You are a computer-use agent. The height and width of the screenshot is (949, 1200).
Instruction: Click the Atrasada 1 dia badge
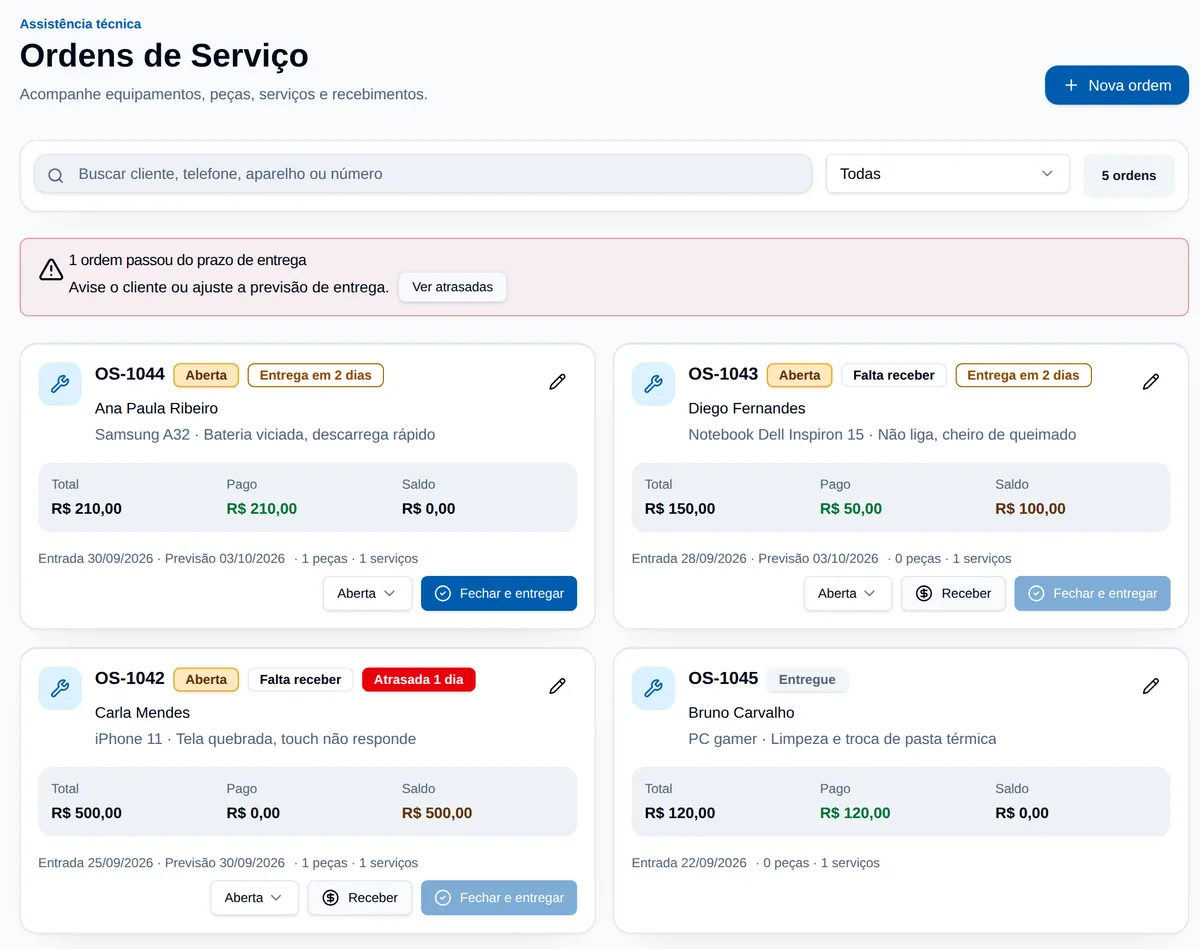[419, 679]
